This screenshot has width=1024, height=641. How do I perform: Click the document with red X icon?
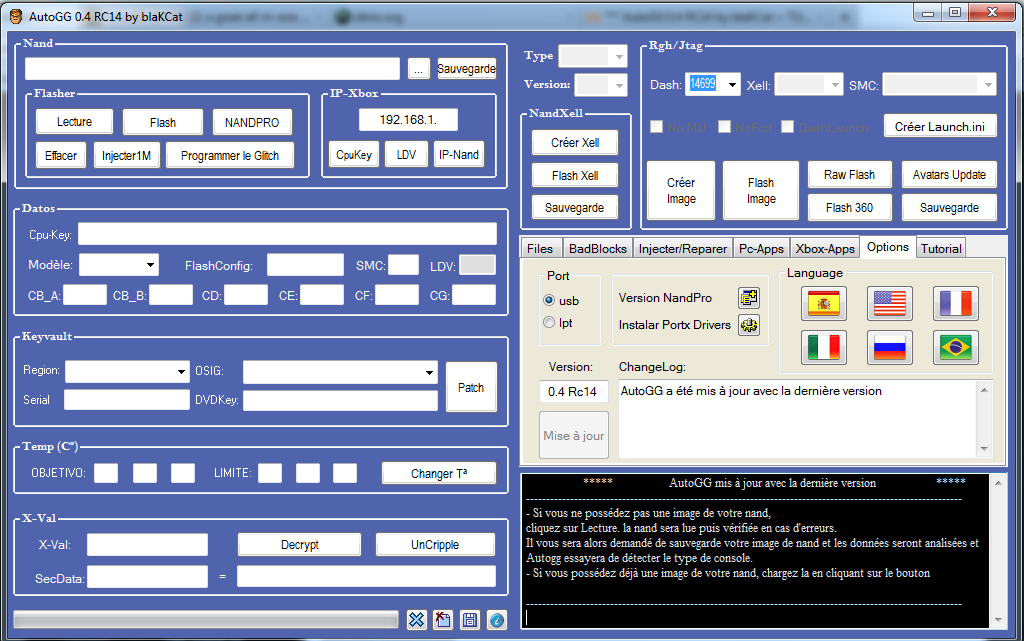click(x=443, y=619)
